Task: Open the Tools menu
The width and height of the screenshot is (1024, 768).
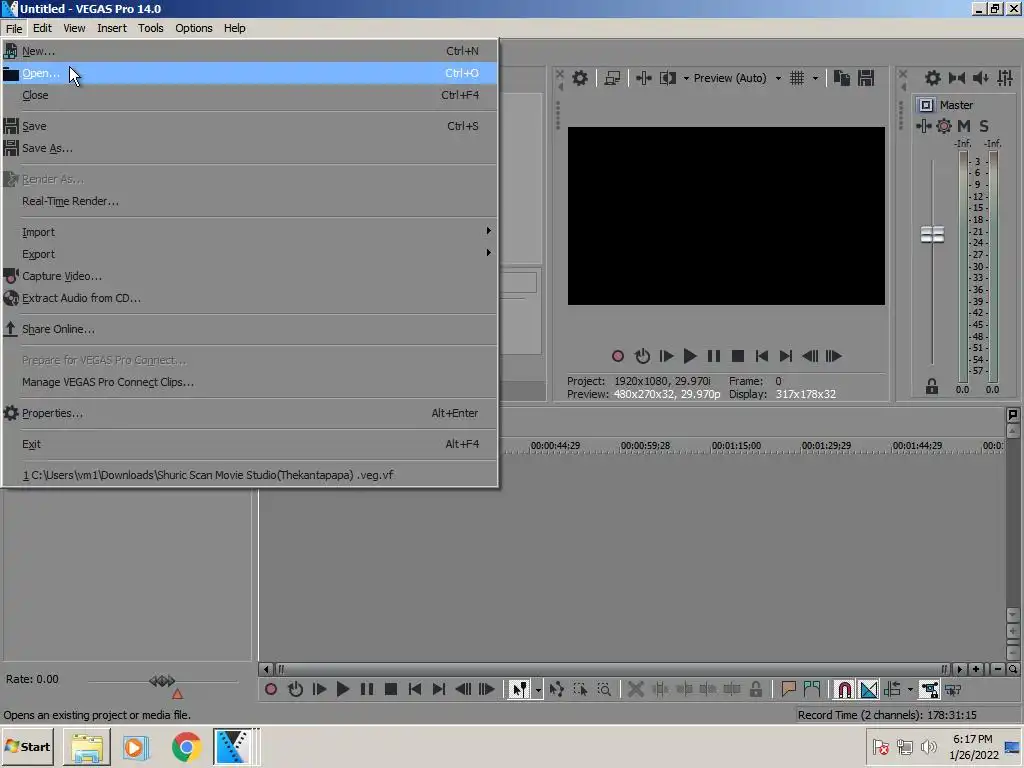Action: point(150,28)
